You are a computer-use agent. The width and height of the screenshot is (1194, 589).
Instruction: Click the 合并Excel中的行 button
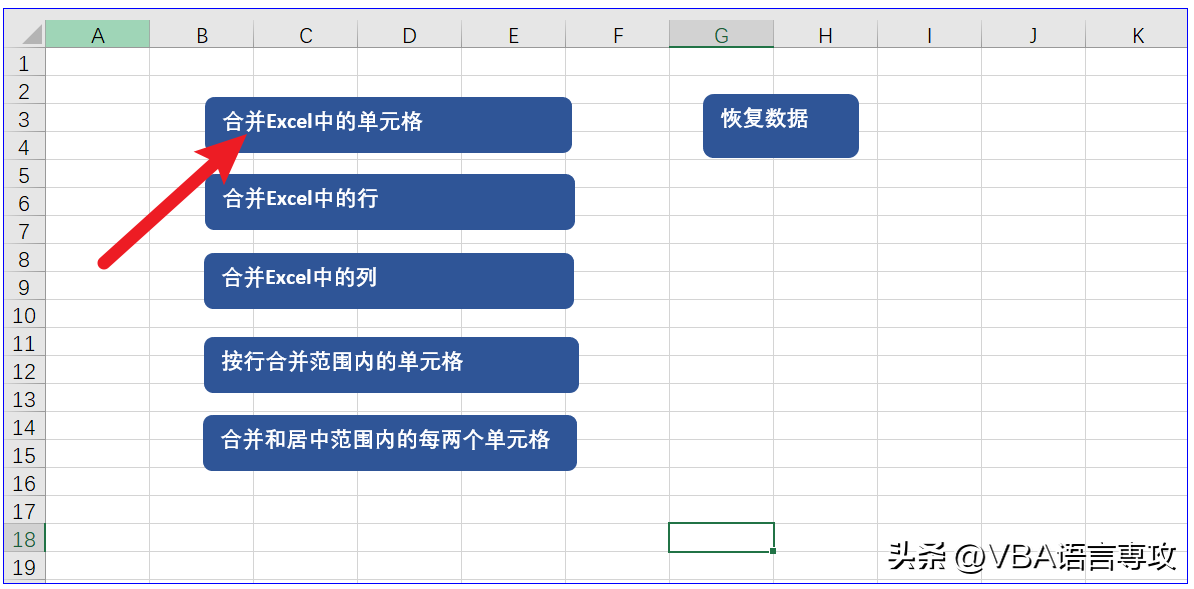click(x=390, y=202)
